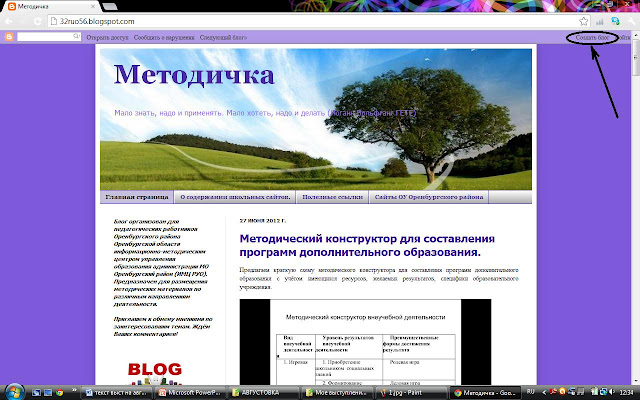Open 'Мое выступлен...' taskbar button
The image size is (640, 400).
tap(337, 393)
